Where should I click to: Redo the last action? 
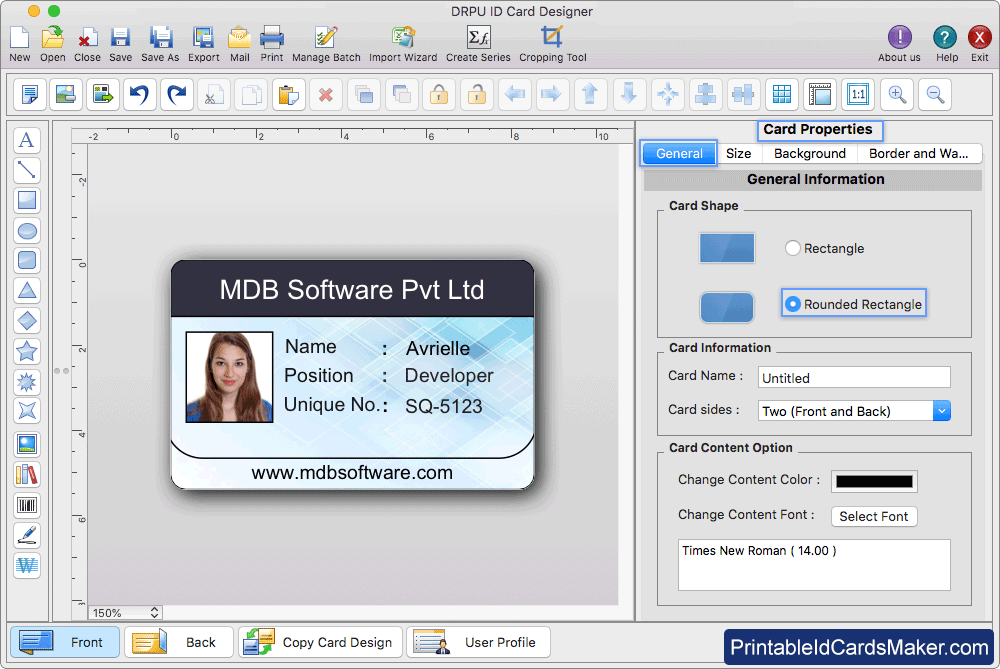click(177, 94)
